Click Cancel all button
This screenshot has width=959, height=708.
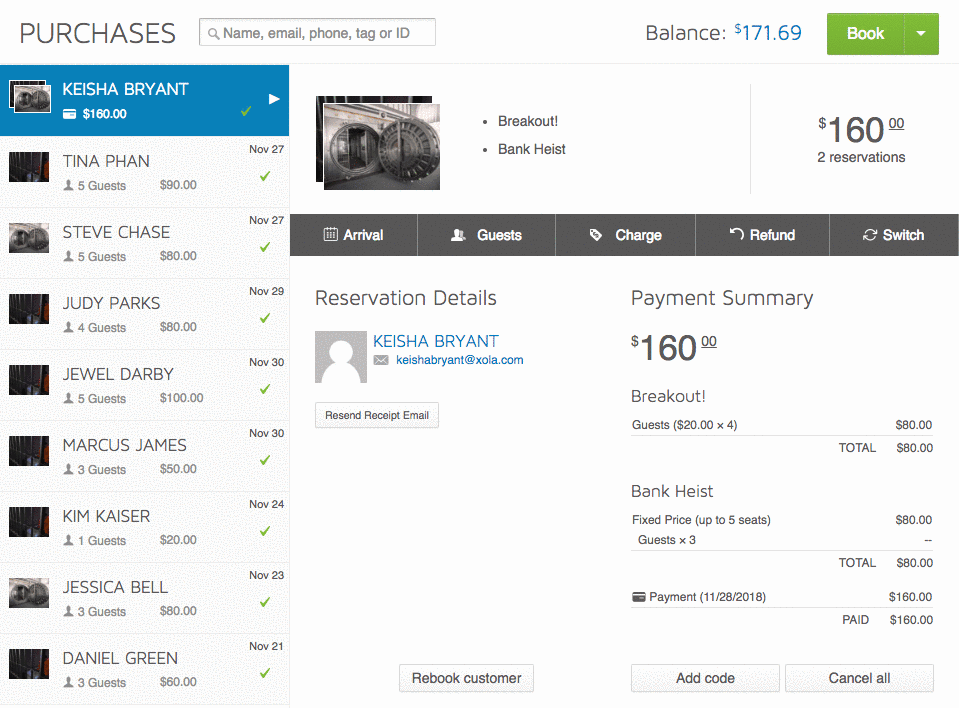[859, 678]
